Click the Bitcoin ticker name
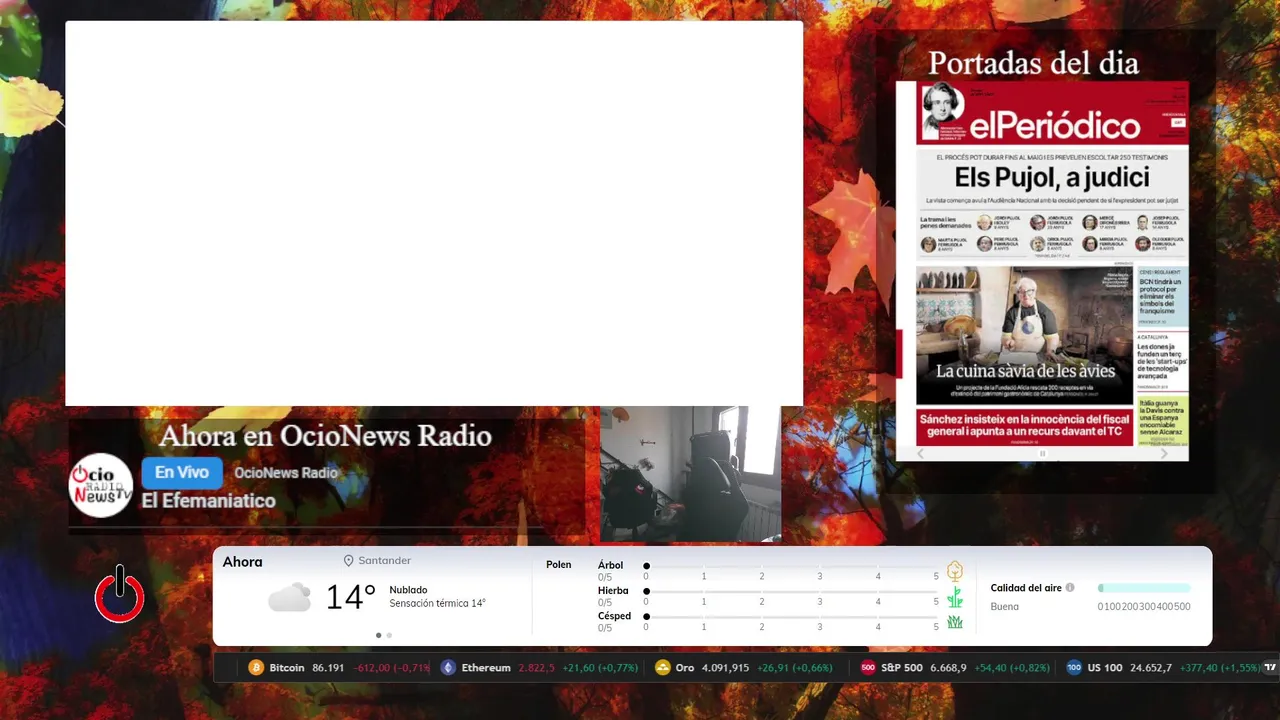Viewport: 1280px width, 720px height. (287, 667)
